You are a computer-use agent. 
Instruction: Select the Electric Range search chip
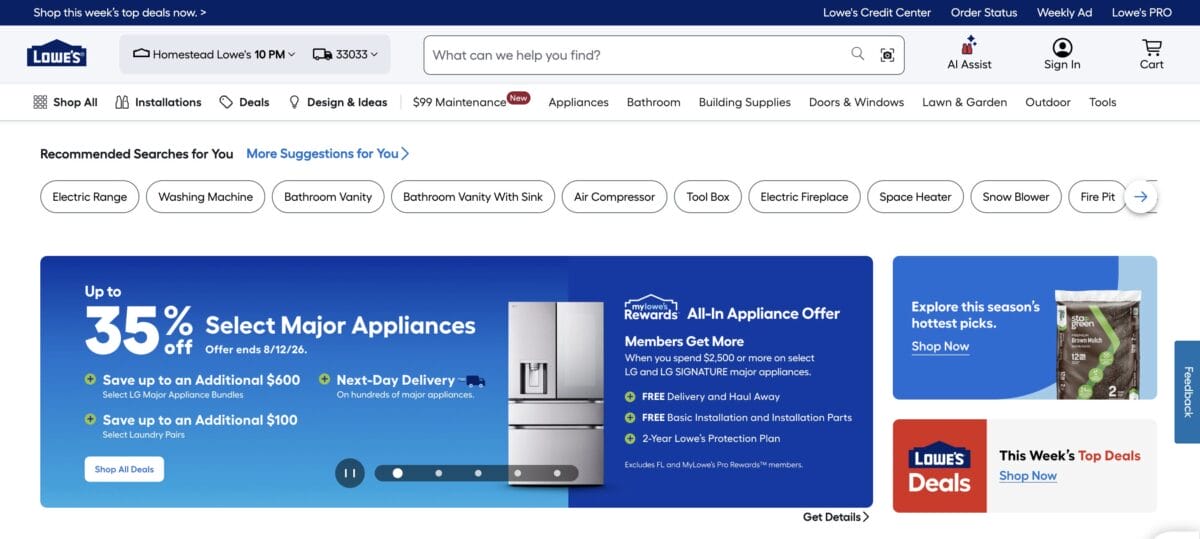90,197
